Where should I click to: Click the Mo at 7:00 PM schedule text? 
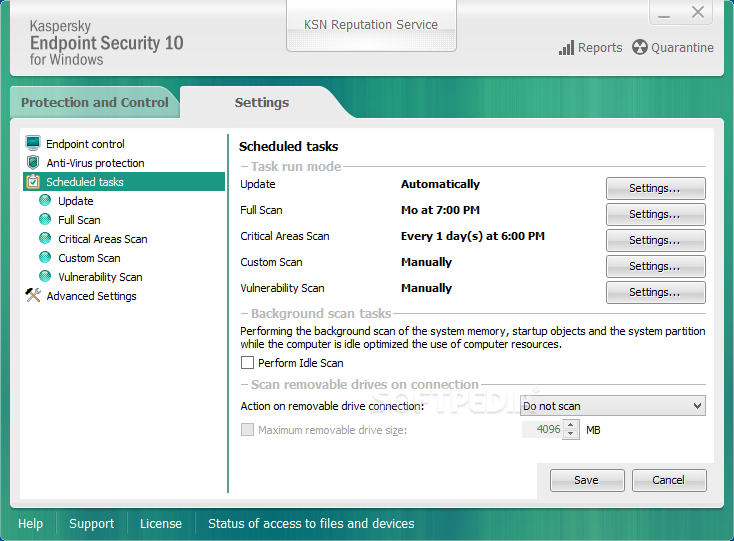pyautogui.click(x=440, y=210)
